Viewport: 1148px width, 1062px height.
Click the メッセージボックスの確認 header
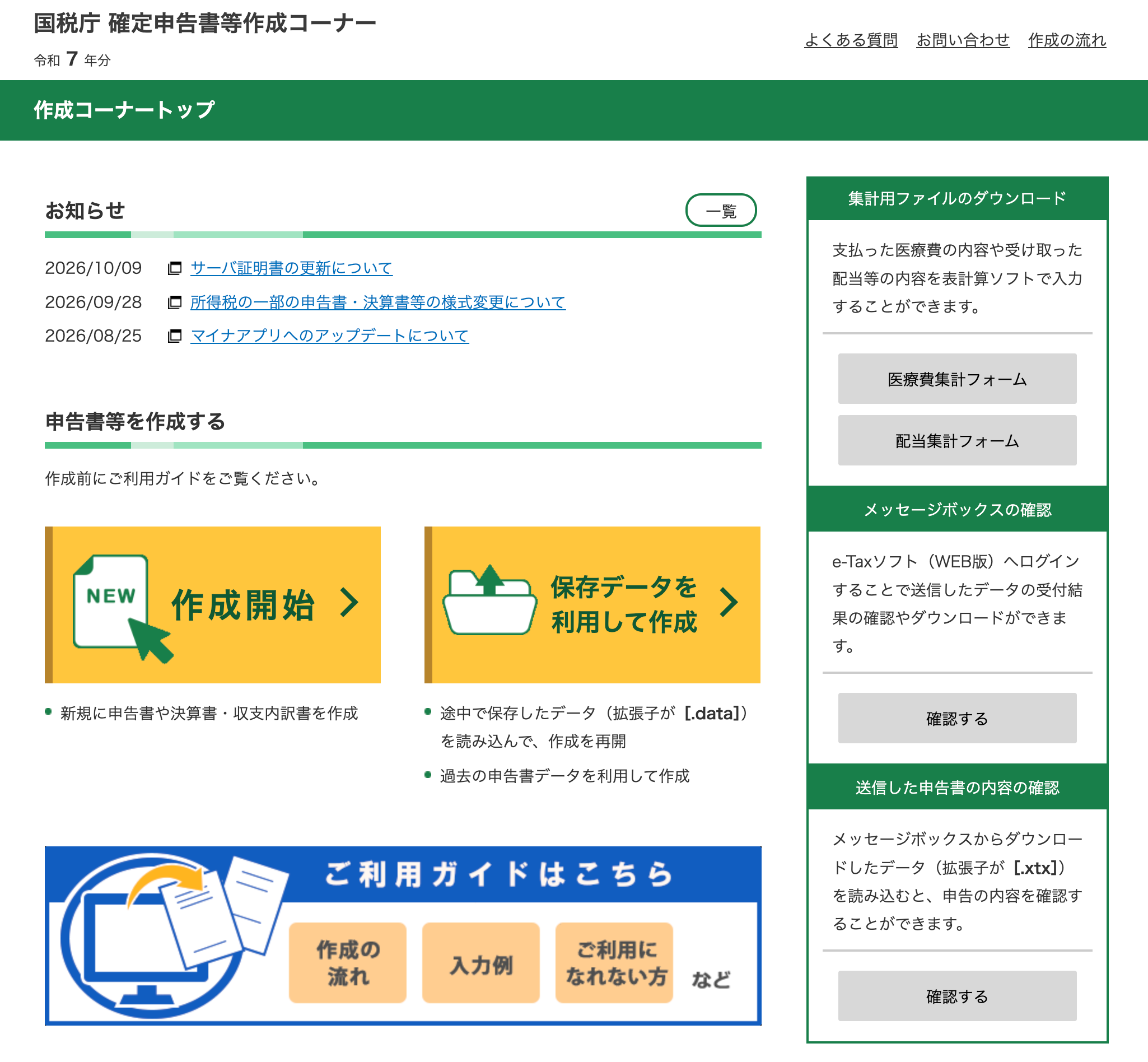pyautogui.click(x=957, y=509)
